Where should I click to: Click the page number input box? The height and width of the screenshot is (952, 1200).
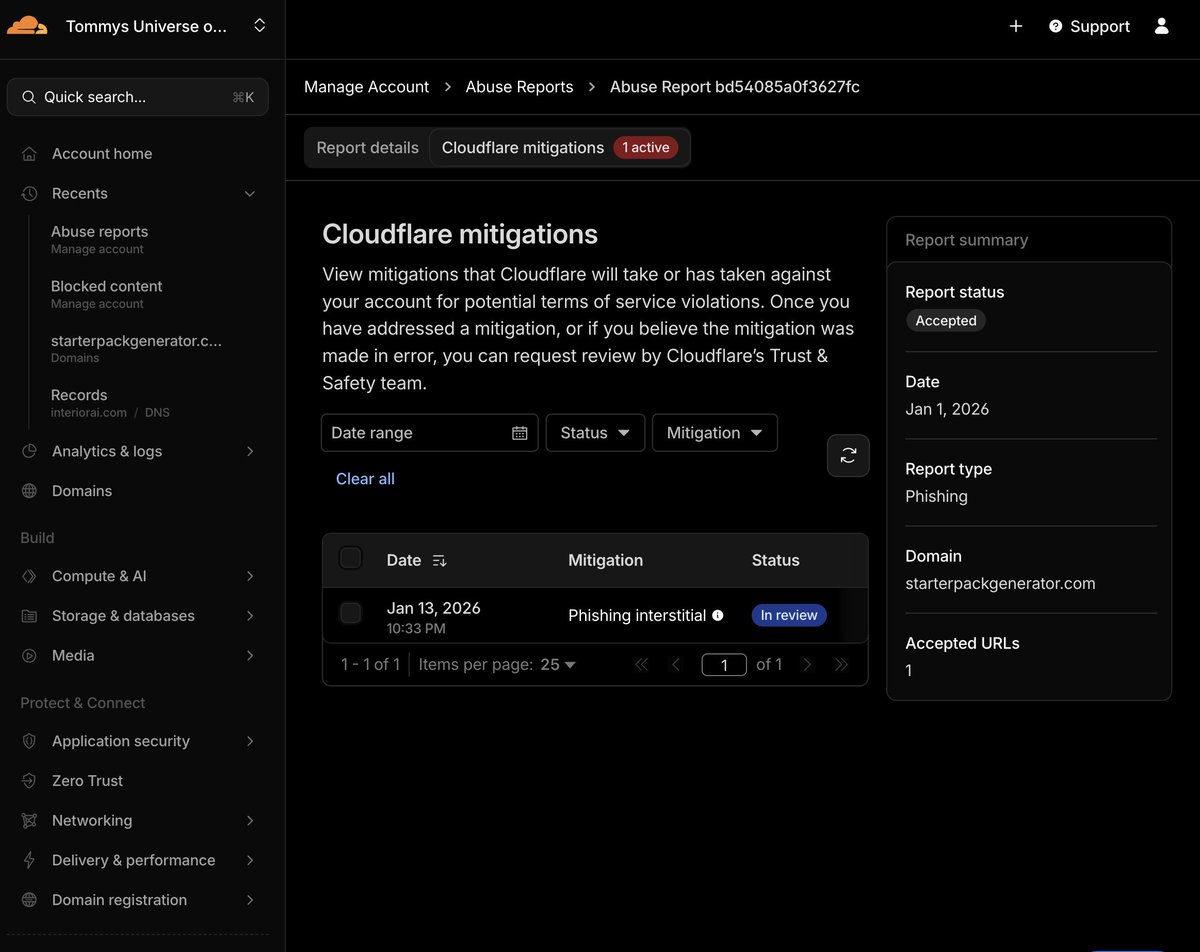pyautogui.click(x=724, y=665)
